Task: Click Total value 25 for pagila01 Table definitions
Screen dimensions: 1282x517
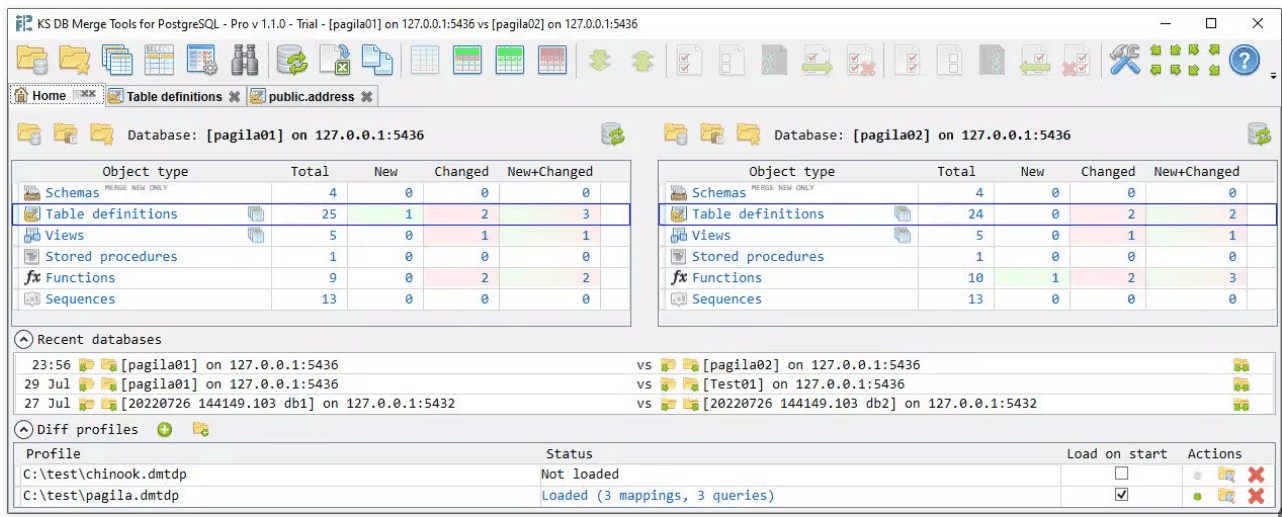Action: coord(329,214)
